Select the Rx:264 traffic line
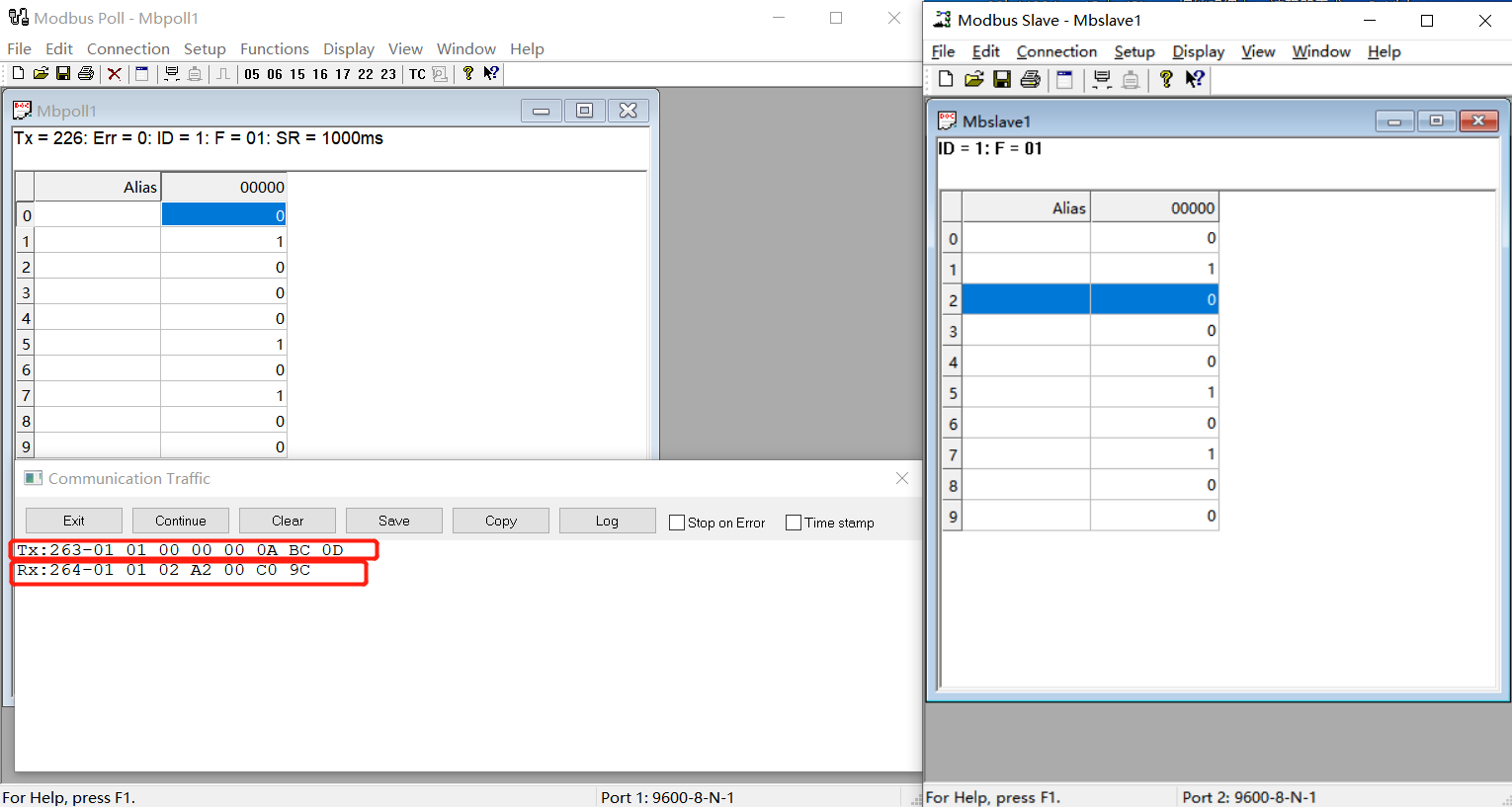Screen dimensions: 1512x807 pyautogui.click(x=164, y=570)
